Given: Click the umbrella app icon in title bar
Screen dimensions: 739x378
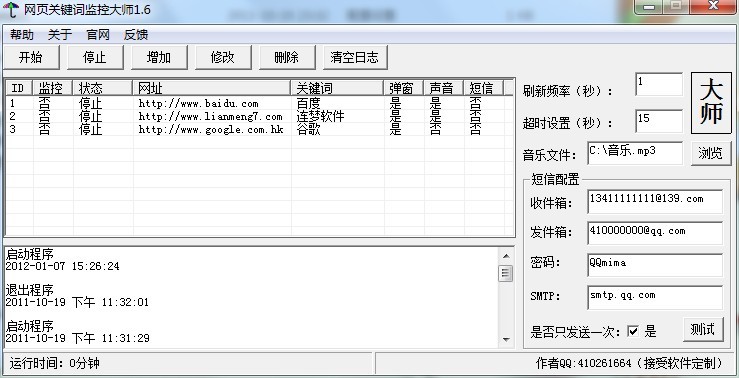Looking at the screenshot, I should [x=10, y=9].
